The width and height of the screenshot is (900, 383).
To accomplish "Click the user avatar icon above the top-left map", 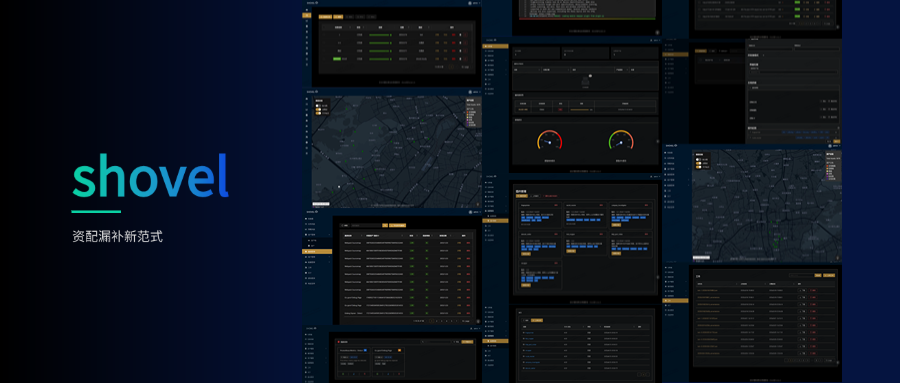I will pos(470,91).
